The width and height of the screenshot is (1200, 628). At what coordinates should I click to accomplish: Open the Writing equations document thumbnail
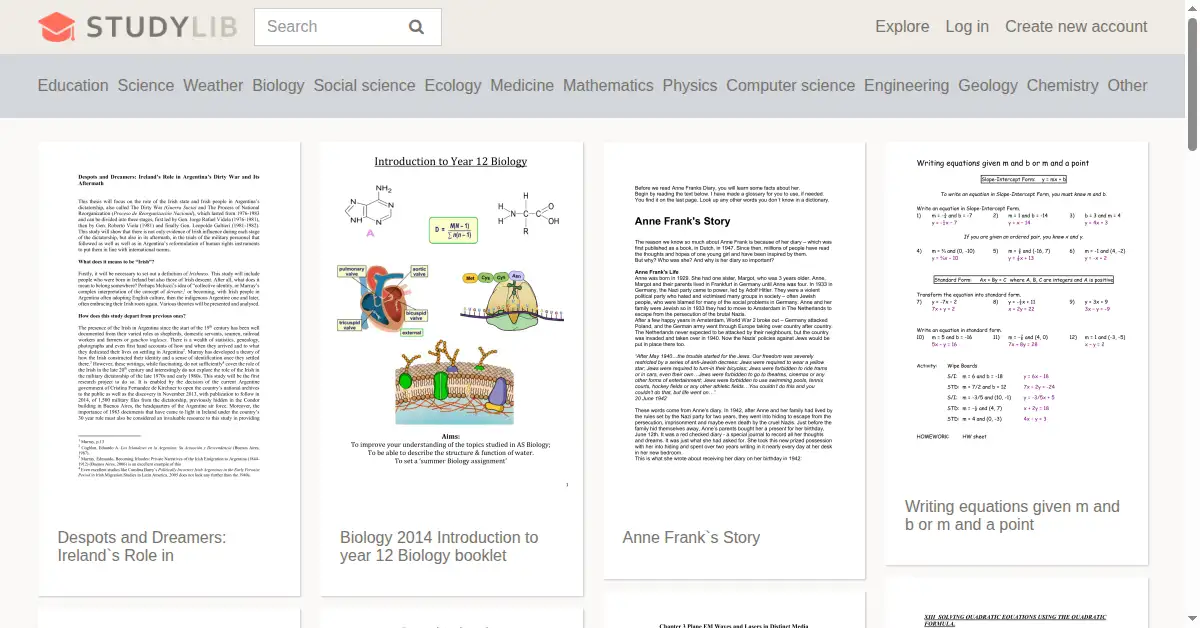(x=1016, y=310)
